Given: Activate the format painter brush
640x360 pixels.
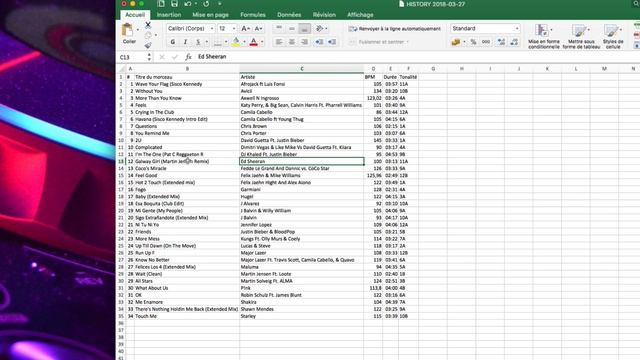Looking at the screenshot, I should click(148, 45).
